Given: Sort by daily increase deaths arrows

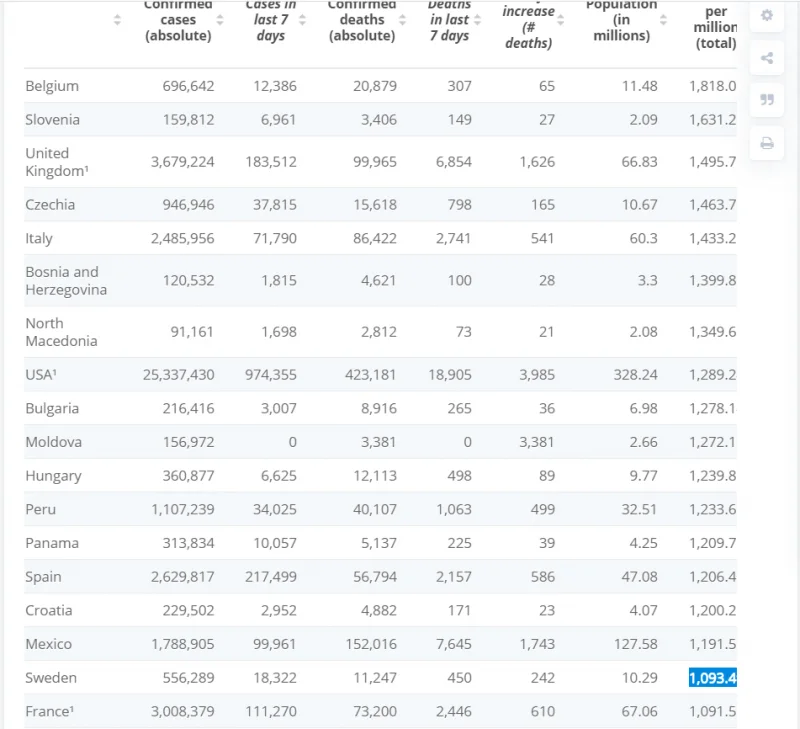Looking at the screenshot, I should (560, 20).
